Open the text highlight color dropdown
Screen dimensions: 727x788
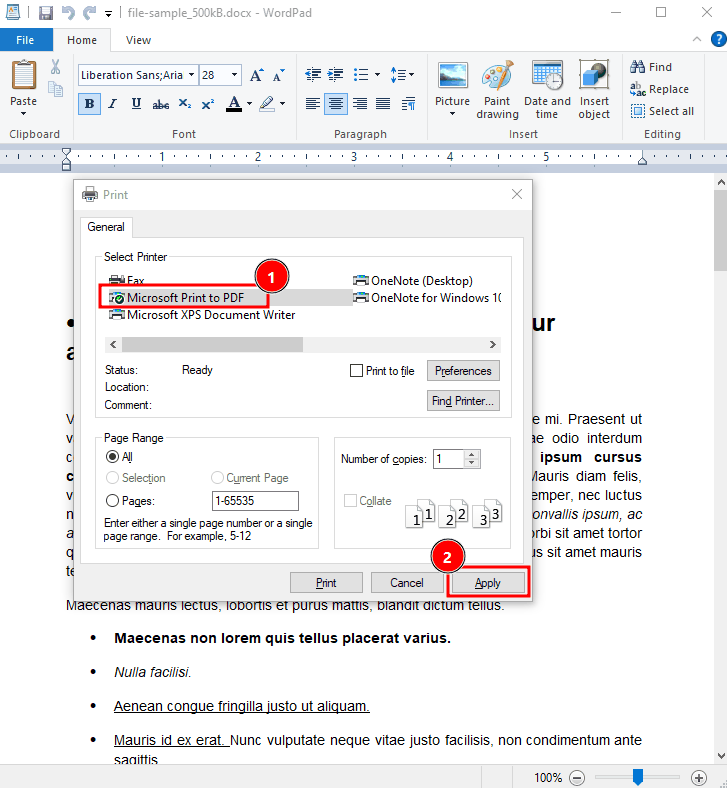pyautogui.click(x=282, y=104)
